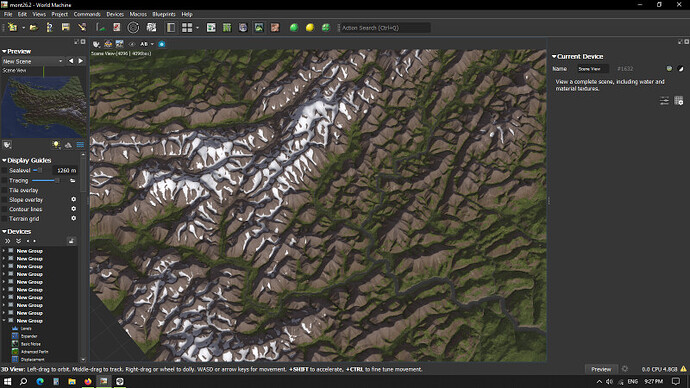Viewport: 690px width, 388px height.
Task: Click the yellow sphere build button
Action: tap(310, 27)
